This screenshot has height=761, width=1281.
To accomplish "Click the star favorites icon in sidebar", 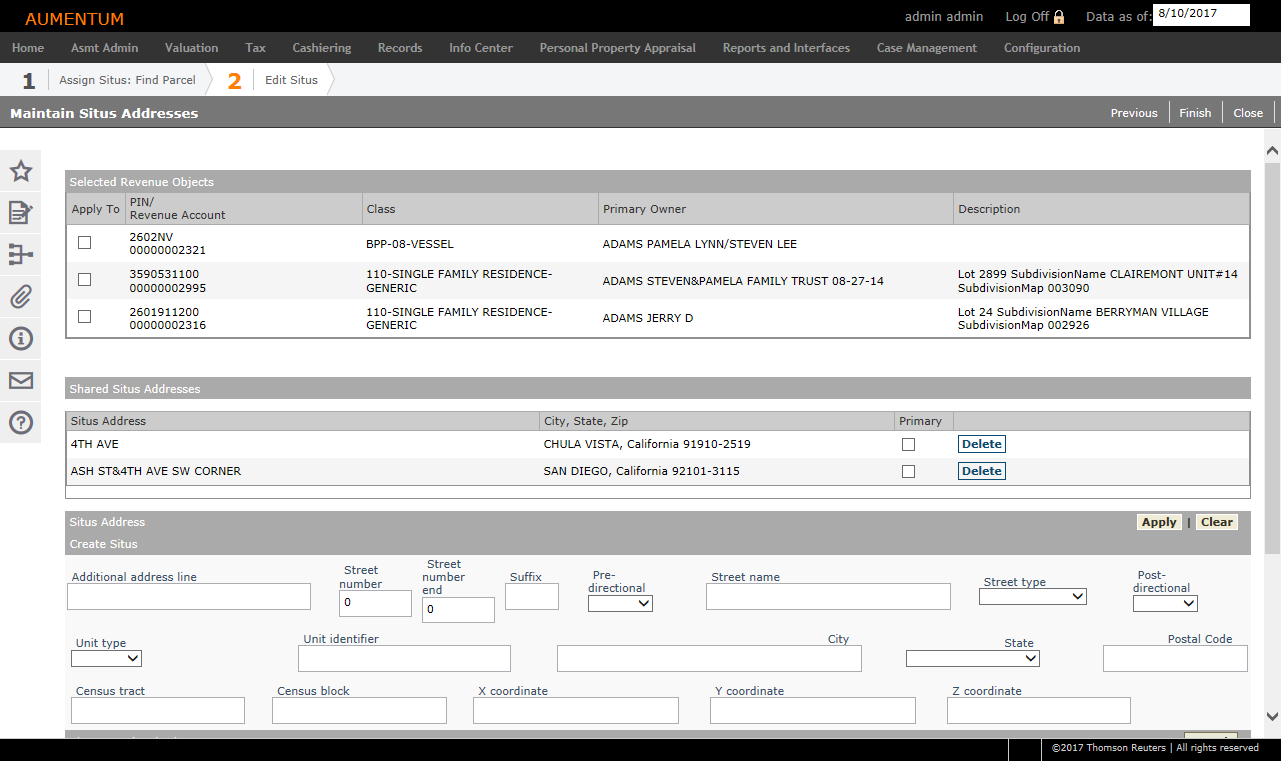I will tap(21, 171).
